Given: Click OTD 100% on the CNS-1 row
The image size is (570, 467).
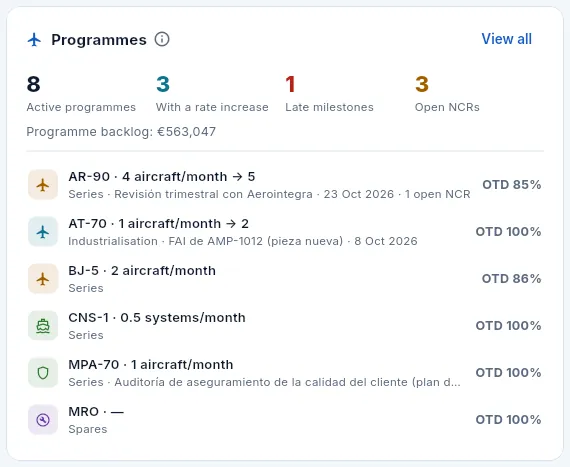Looking at the screenshot, I should tap(509, 326).
